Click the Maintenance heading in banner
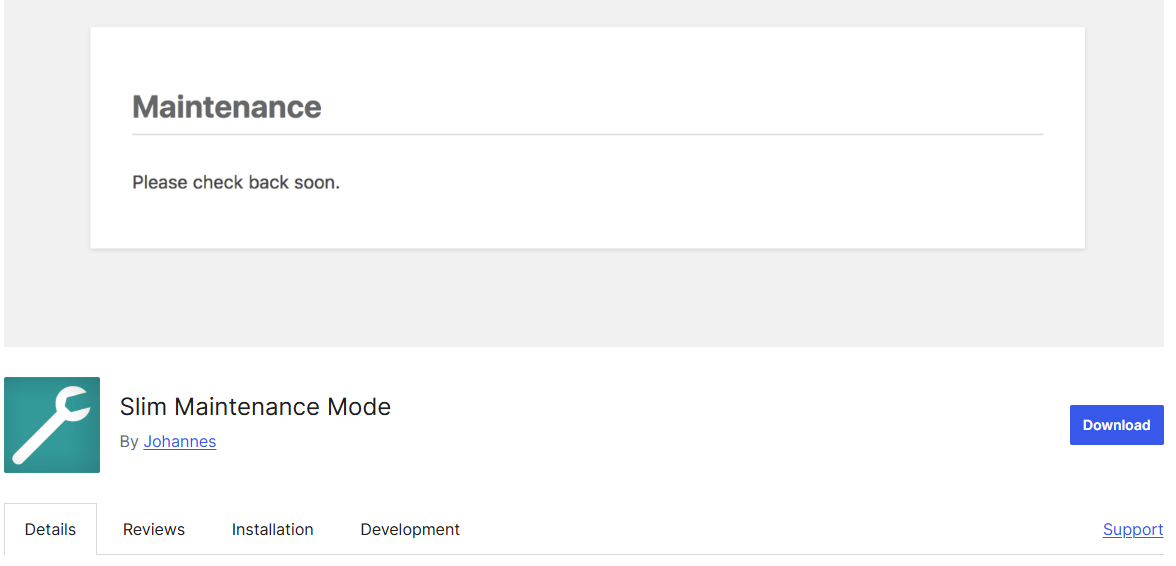 coord(226,106)
